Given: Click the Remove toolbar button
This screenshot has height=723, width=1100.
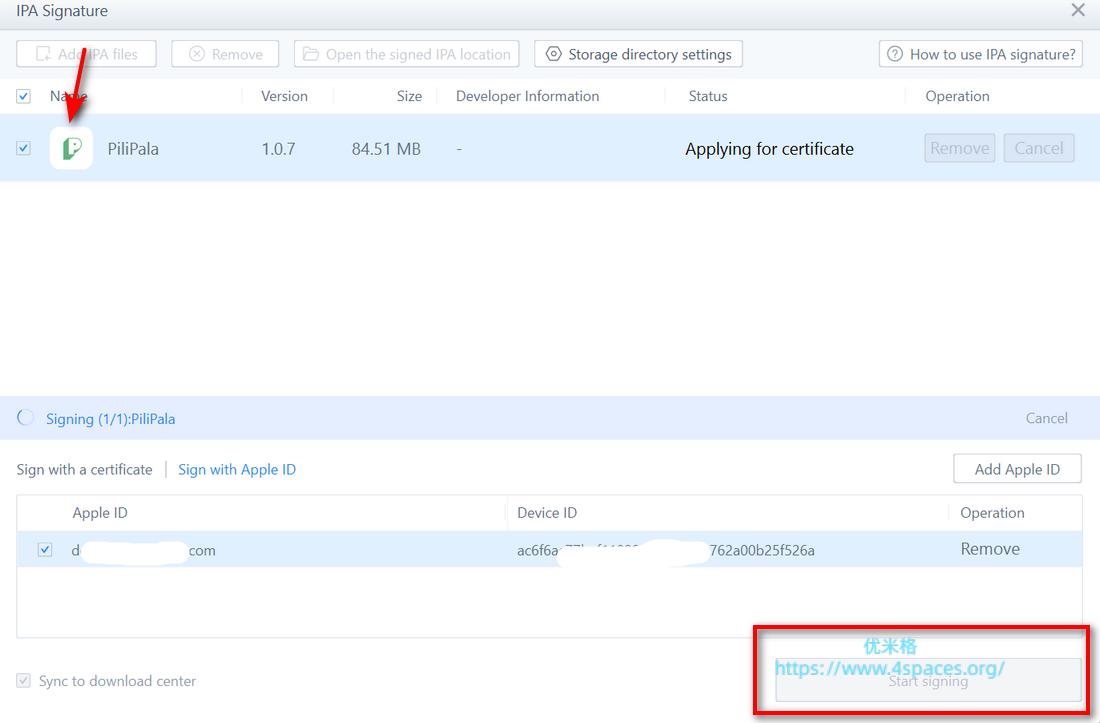Looking at the screenshot, I should pyautogui.click(x=225, y=54).
